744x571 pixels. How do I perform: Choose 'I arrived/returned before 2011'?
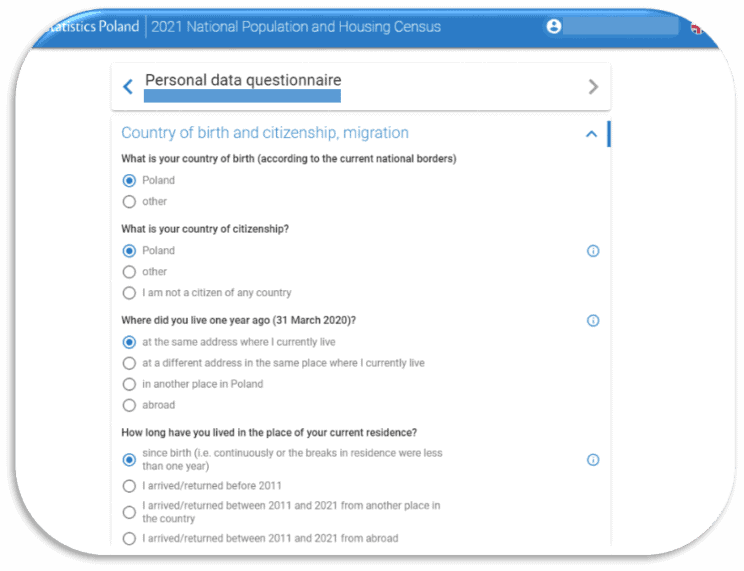(129, 486)
